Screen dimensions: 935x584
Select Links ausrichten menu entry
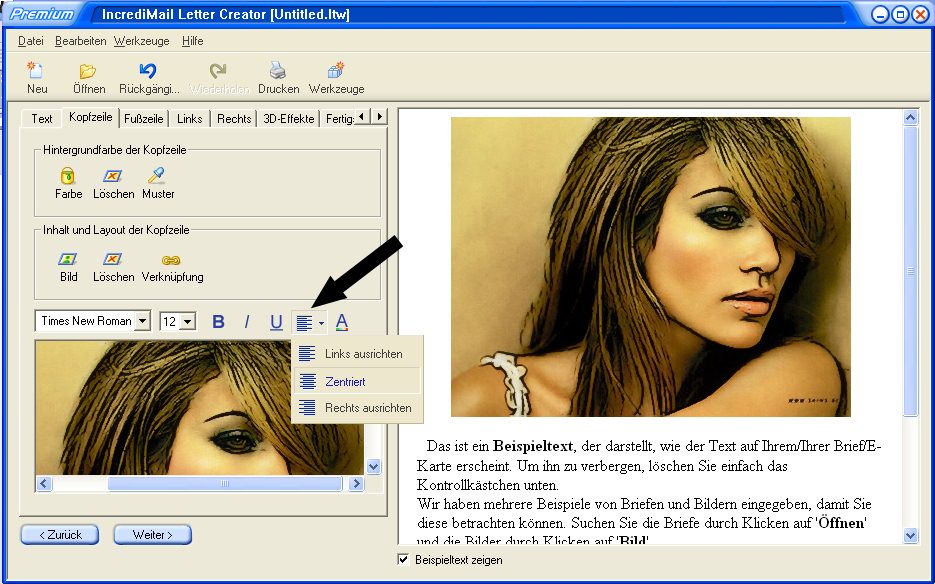pyautogui.click(x=357, y=354)
